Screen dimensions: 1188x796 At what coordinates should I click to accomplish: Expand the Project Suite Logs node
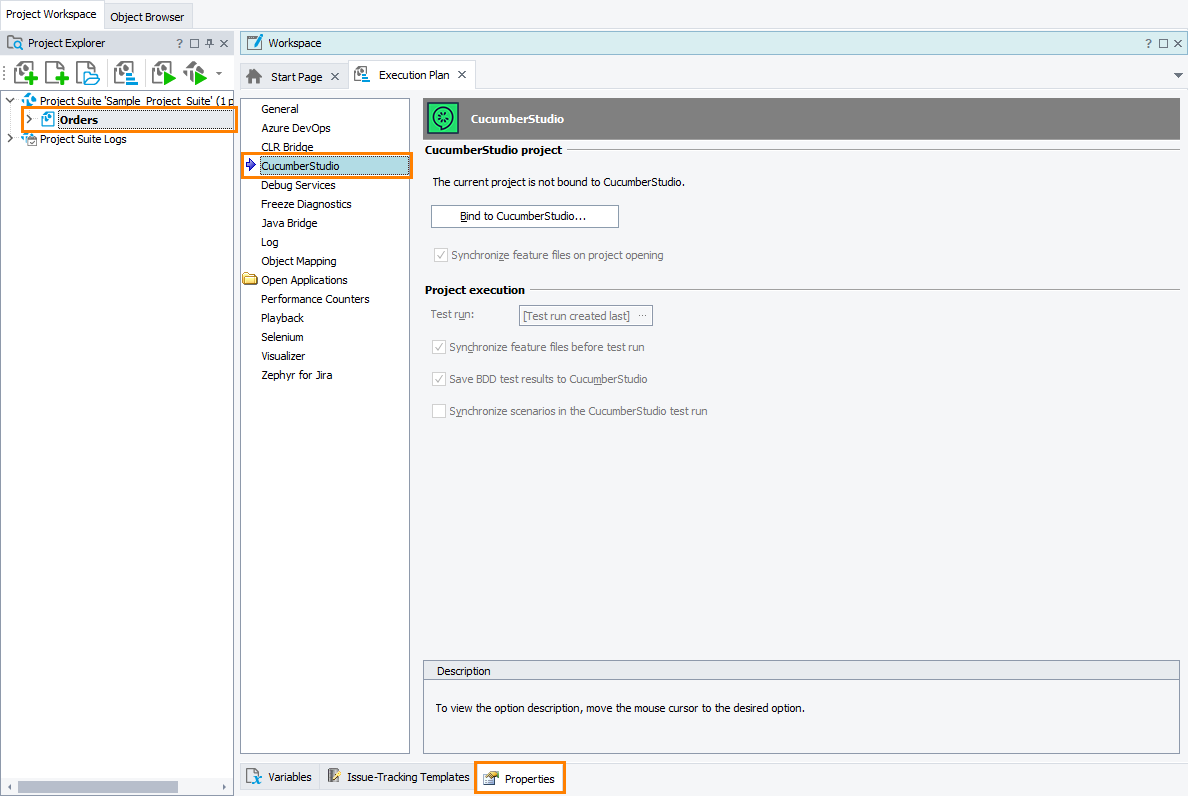point(10,139)
